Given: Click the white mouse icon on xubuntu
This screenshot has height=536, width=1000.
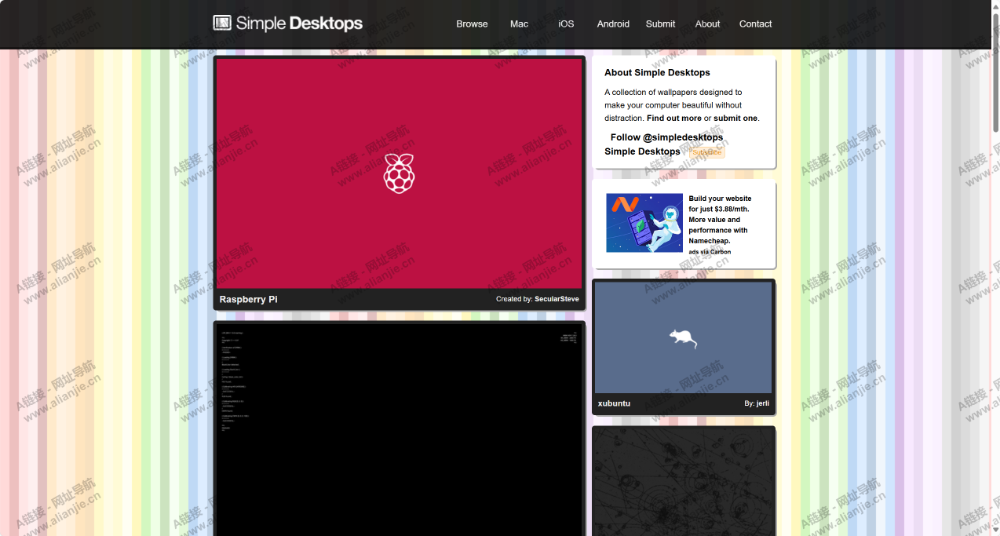Looking at the screenshot, I should [682, 338].
